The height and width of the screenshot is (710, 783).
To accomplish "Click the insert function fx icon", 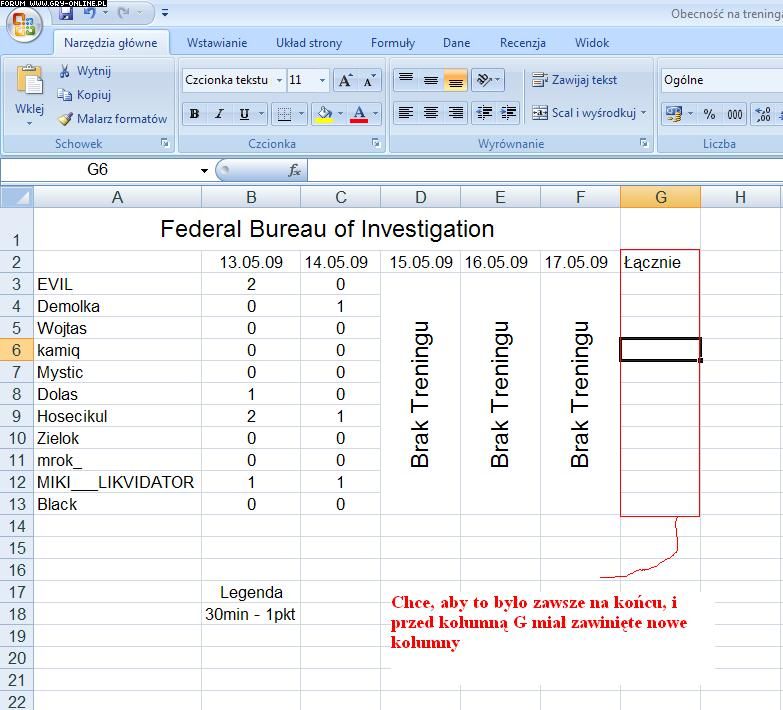I will pos(294,170).
